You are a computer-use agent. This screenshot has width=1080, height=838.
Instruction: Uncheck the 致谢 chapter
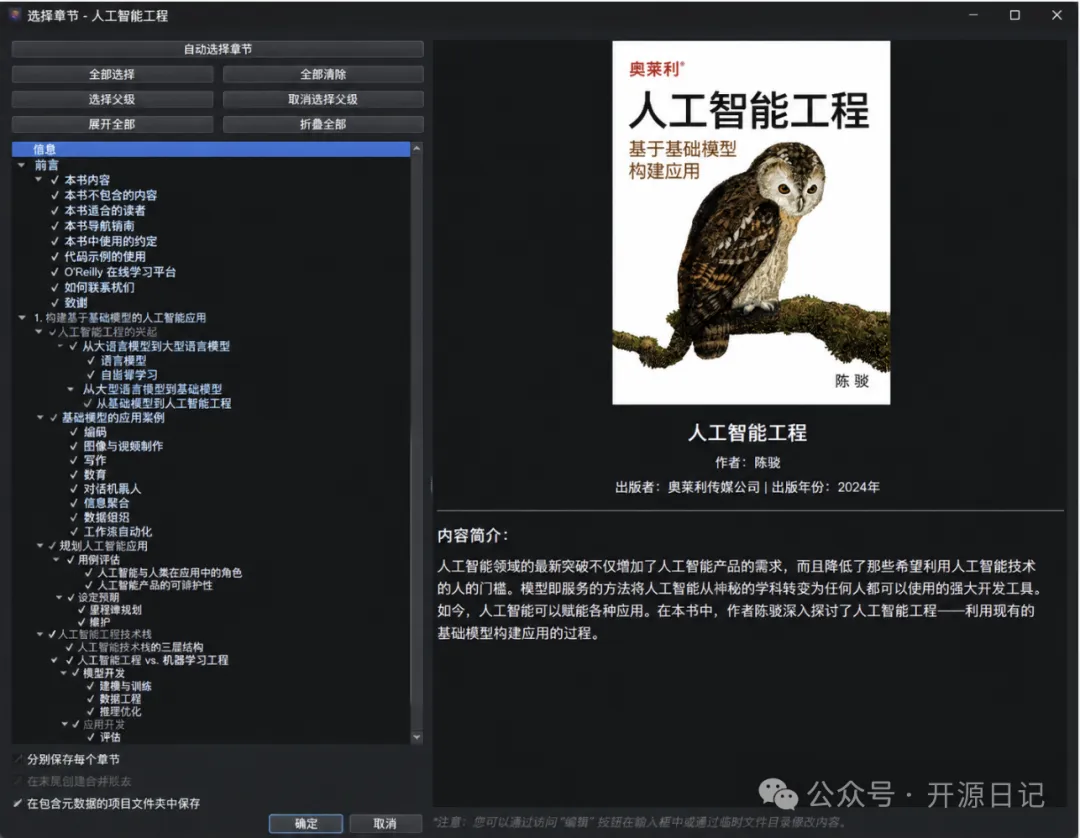pyautogui.click(x=55, y=303)
